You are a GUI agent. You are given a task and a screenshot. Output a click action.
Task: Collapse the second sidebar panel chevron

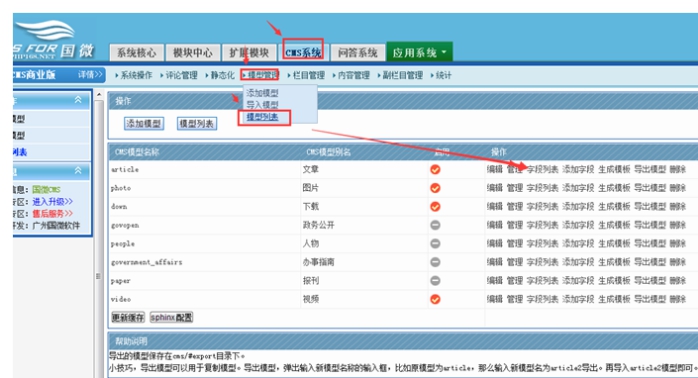pyautogui.click(x=78, y=170)
